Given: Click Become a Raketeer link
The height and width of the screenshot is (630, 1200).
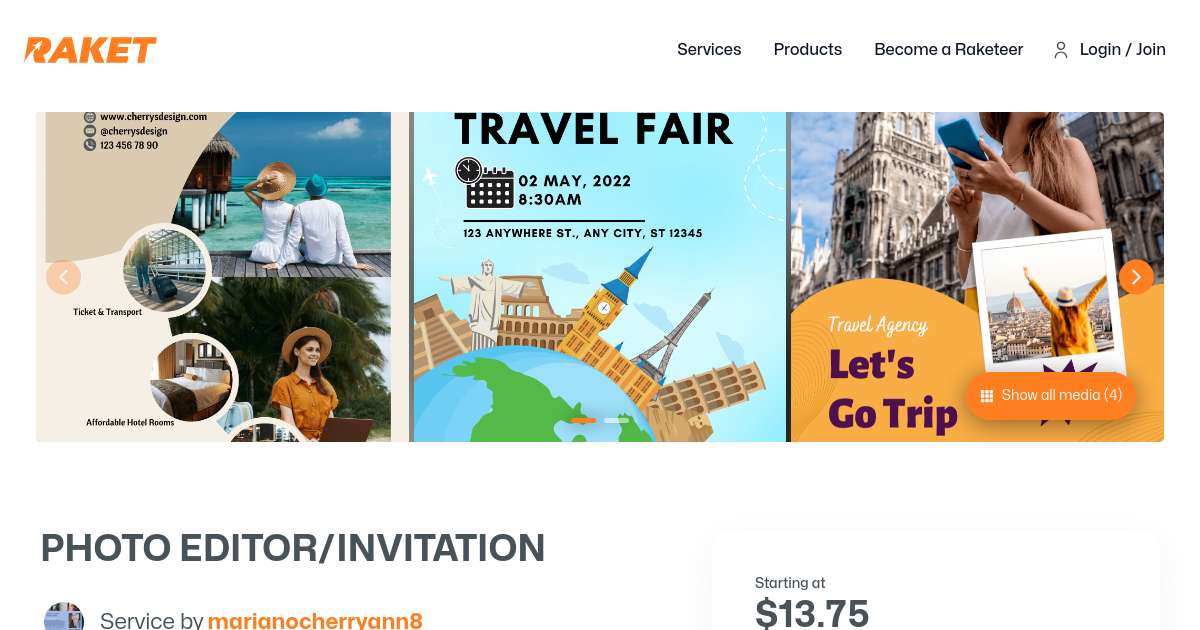Looking at the screenshot, I should tap(948, 50).
